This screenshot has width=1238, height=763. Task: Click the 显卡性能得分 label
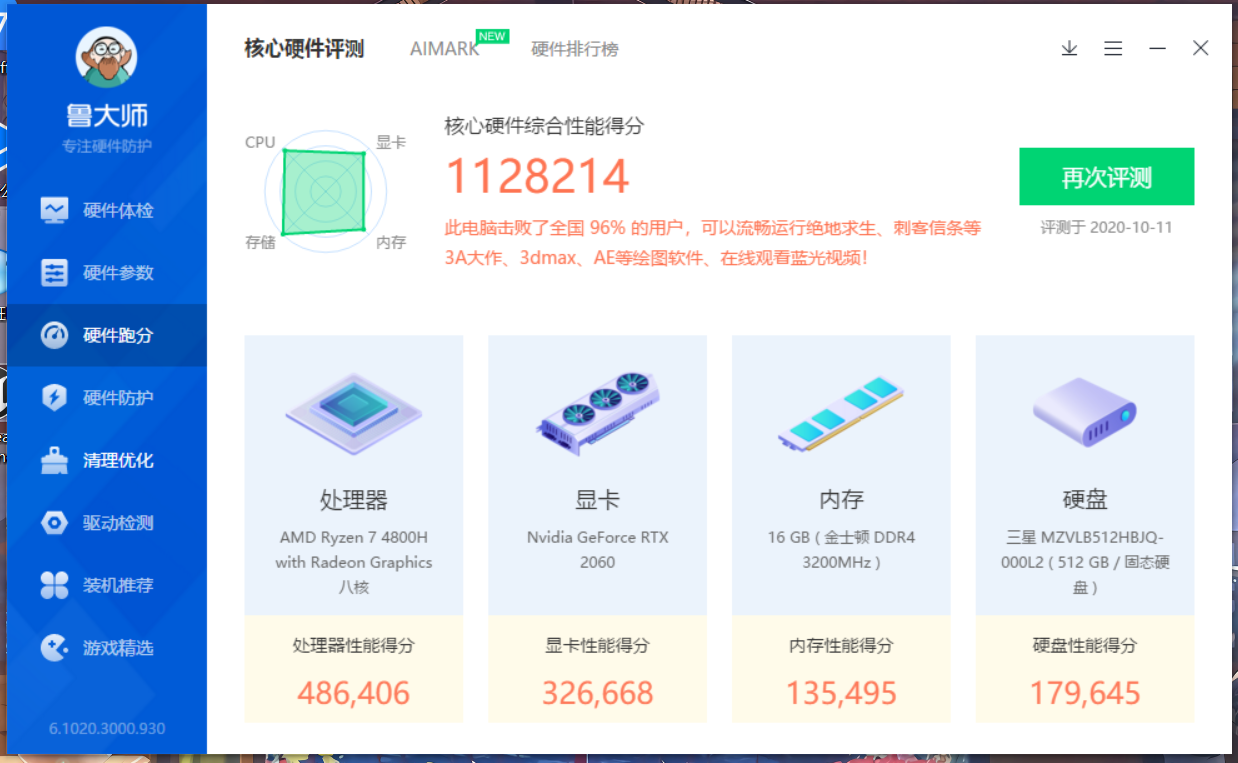598,646
